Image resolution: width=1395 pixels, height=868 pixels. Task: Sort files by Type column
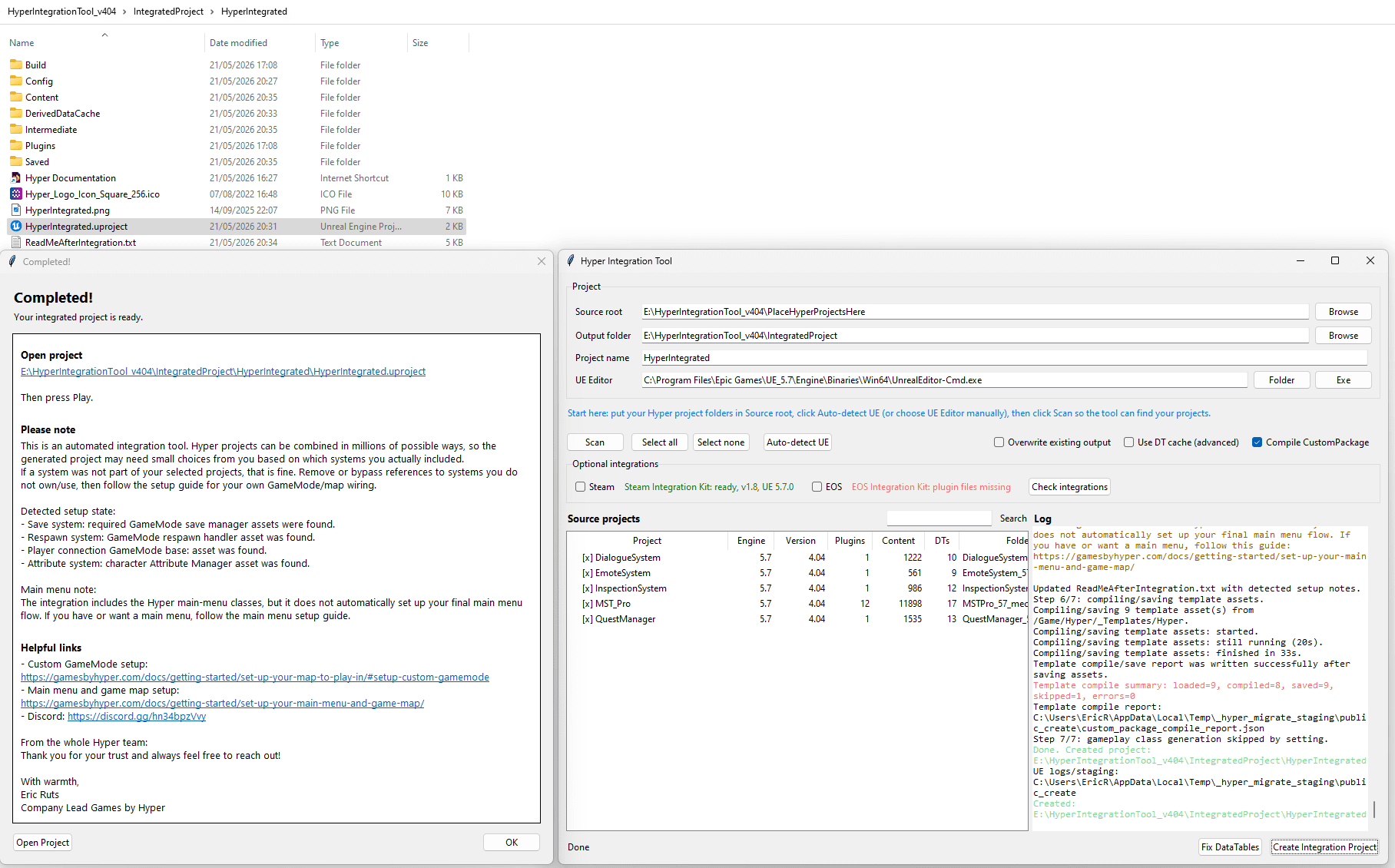[x=330, y=43]
